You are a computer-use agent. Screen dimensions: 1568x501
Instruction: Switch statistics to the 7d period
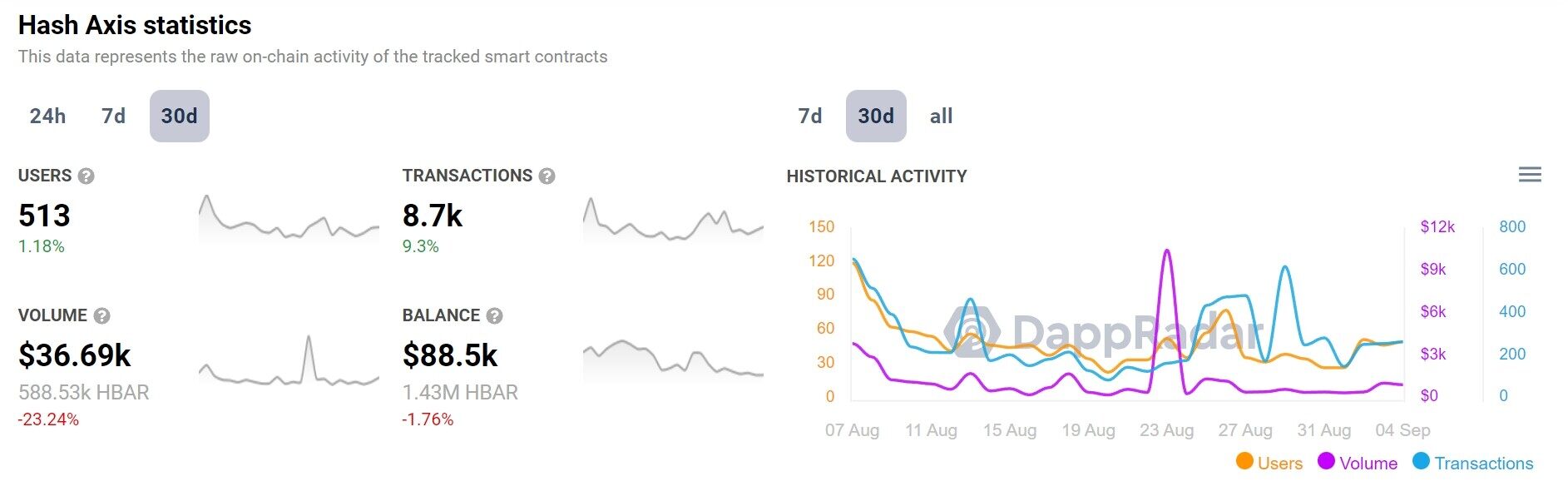(113, 117)
